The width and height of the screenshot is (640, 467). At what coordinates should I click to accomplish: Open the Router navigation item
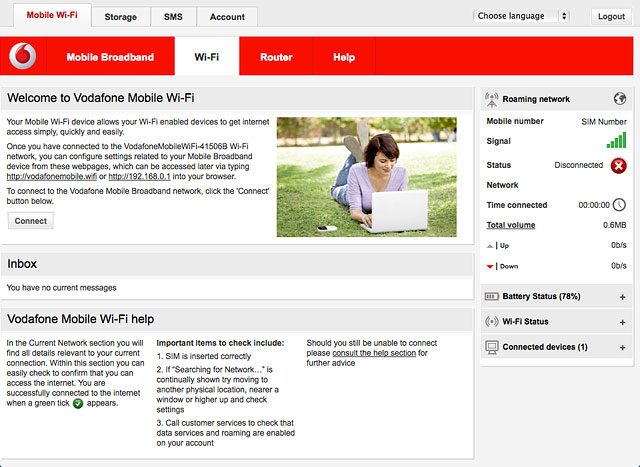(x=276, y=57)
